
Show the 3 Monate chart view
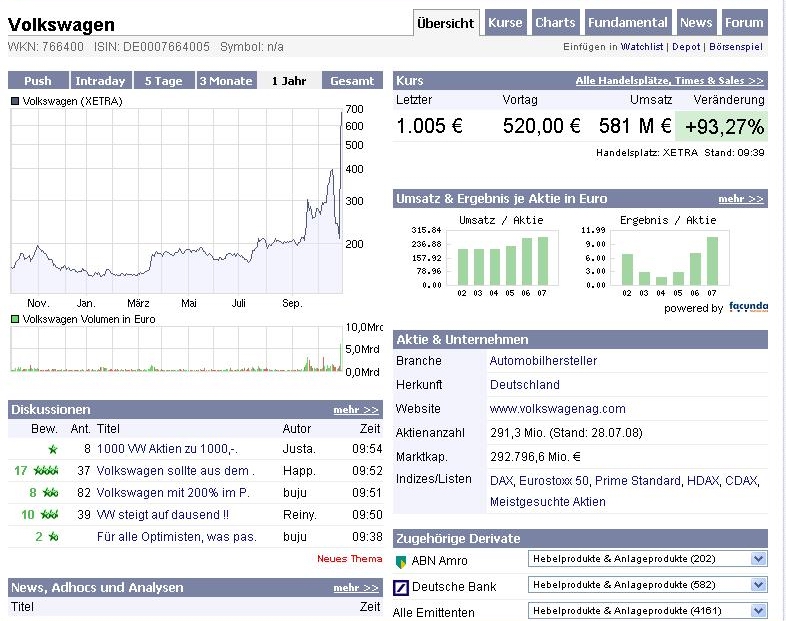pyautogui.click(x=226, y=81)
